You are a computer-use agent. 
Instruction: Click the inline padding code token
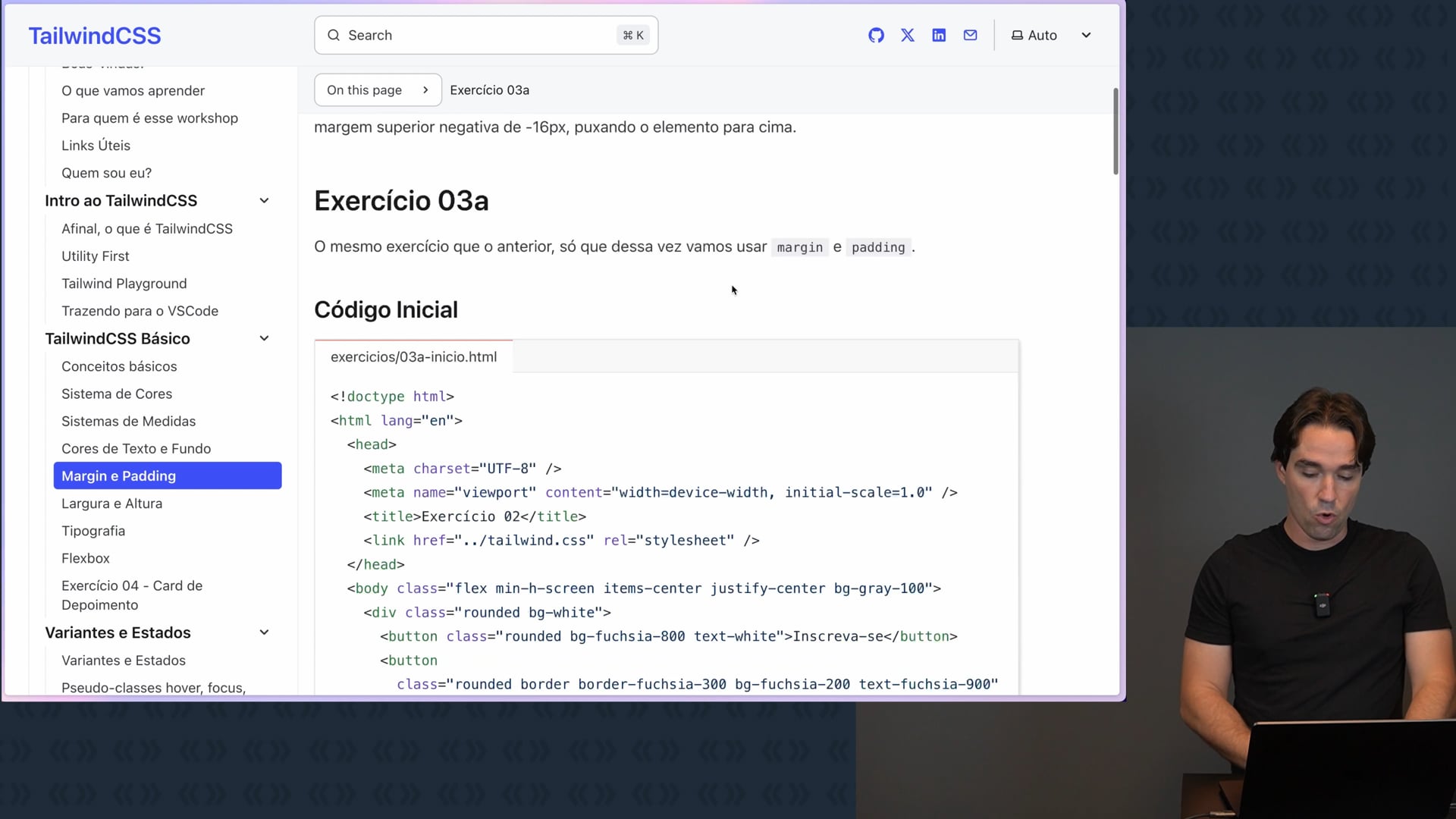878,247
